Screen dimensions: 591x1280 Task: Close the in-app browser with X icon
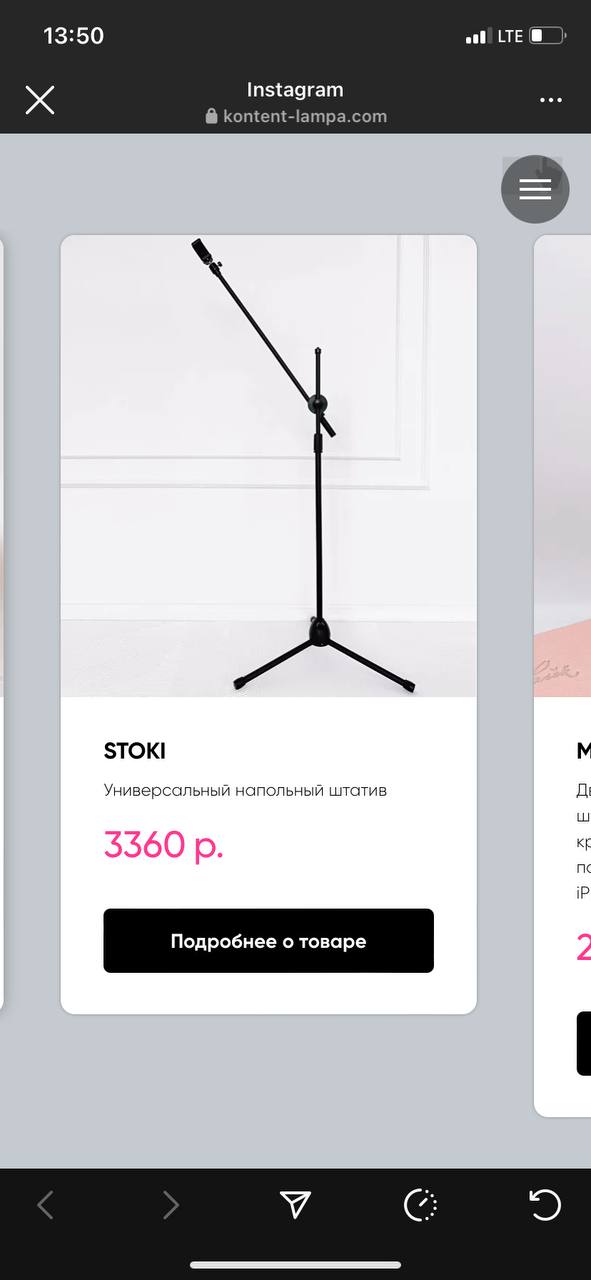(x=40, y=100)
